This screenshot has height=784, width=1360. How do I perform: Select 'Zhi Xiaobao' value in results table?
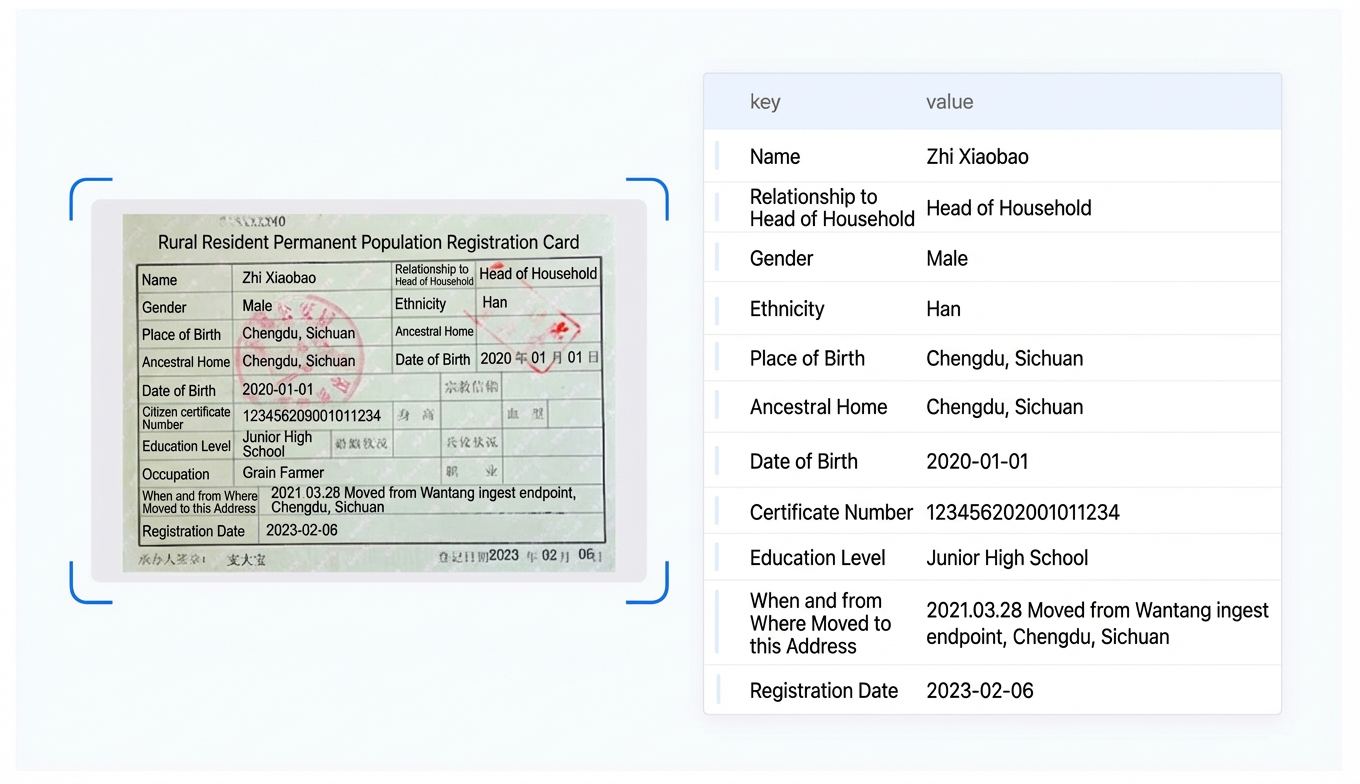pos(977,157)
